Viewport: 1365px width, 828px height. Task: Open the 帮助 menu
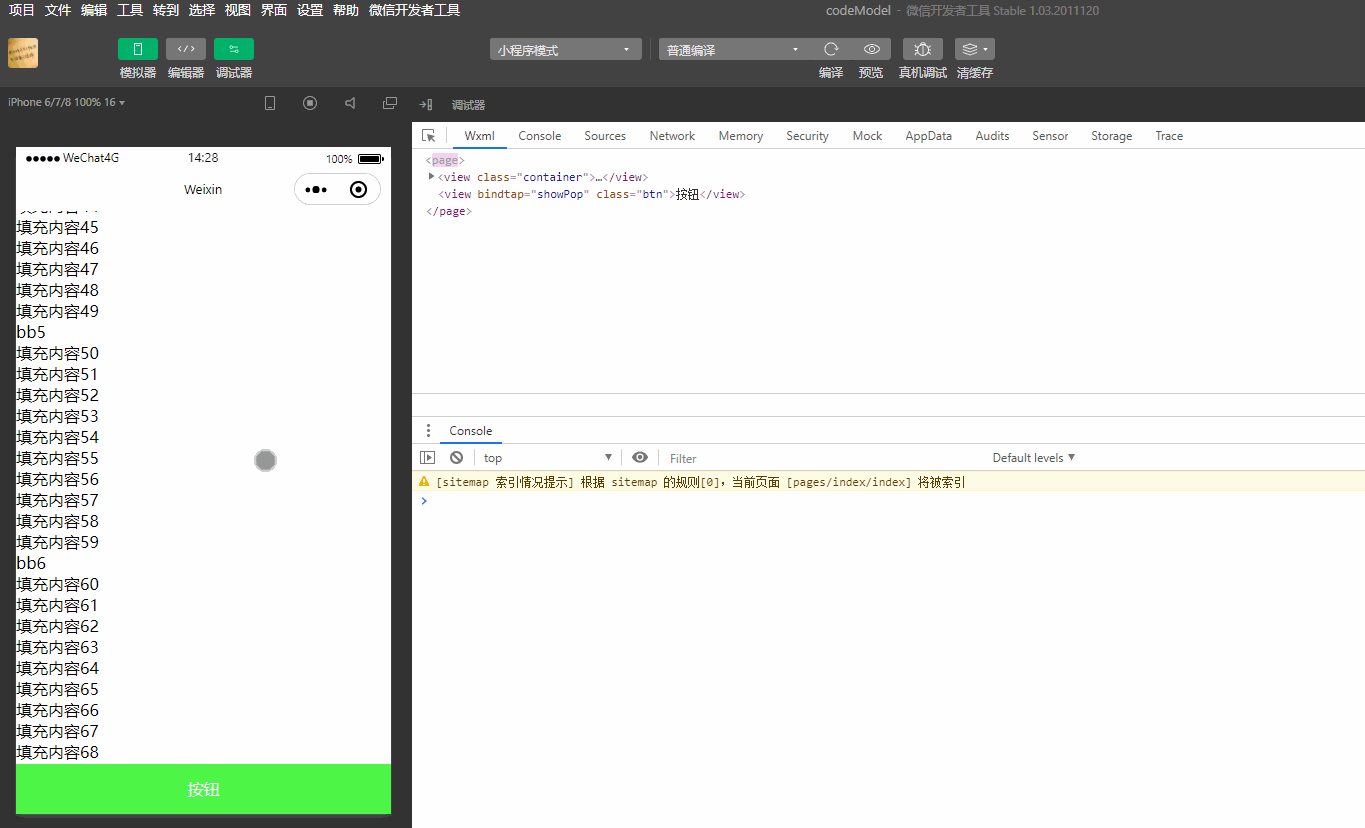346,10
